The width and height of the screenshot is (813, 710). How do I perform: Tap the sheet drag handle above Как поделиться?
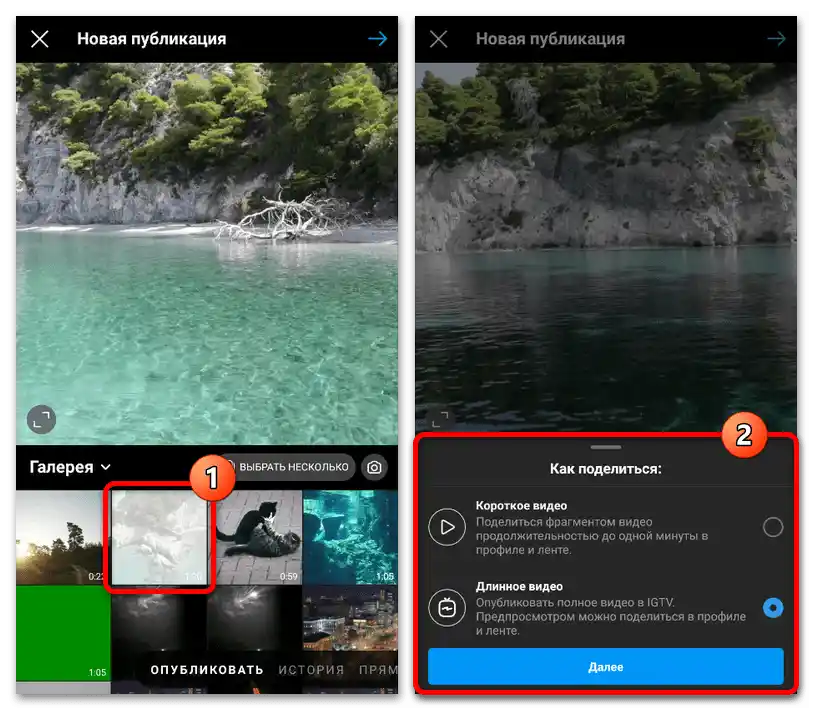point(606,447)
